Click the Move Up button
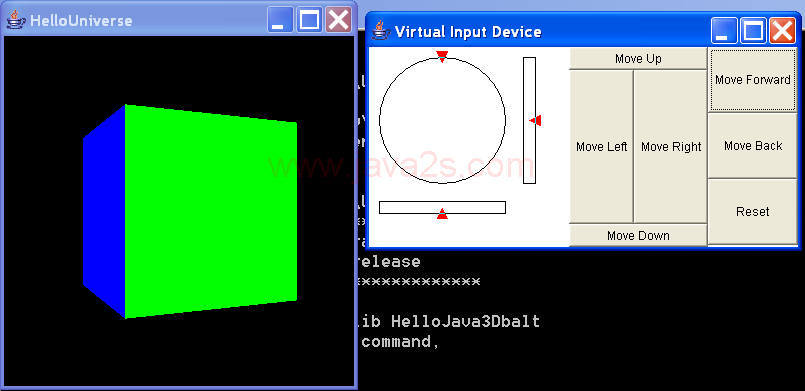Viewport: 805px width, 391px height. pos(638,58)
